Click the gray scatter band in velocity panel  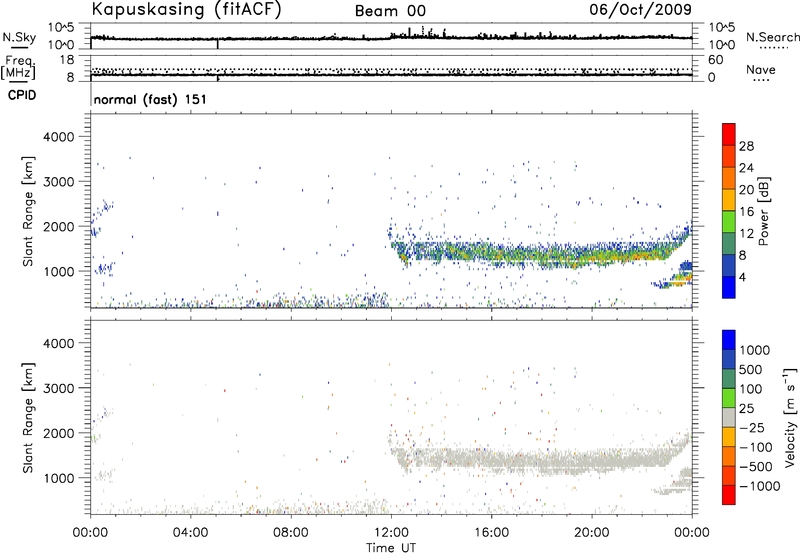[x=541, y=458]
